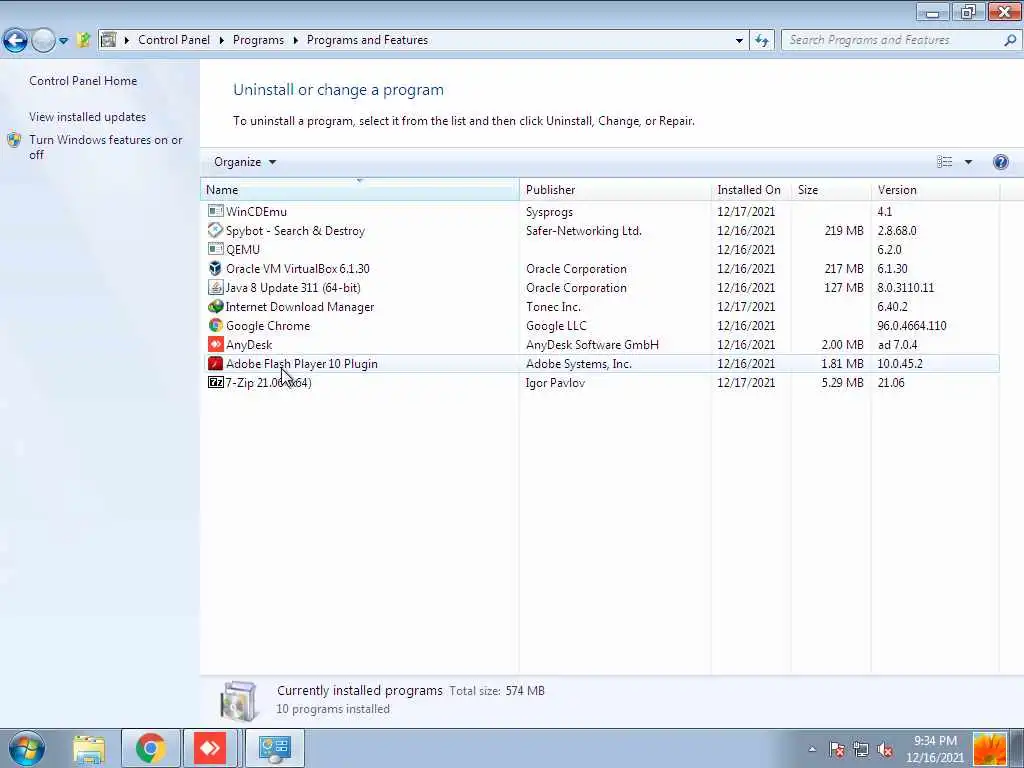Open Turn Windows features on or off
The width and height of the screenshot is (1024, 768).
(x=106, y=147)
